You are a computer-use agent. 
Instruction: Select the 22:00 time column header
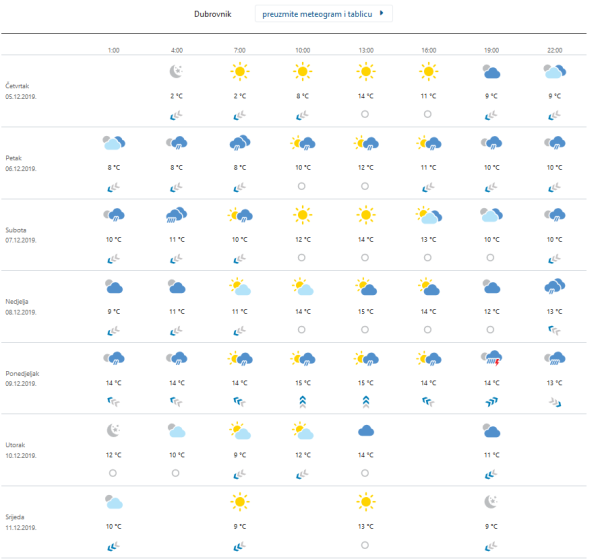554,49
